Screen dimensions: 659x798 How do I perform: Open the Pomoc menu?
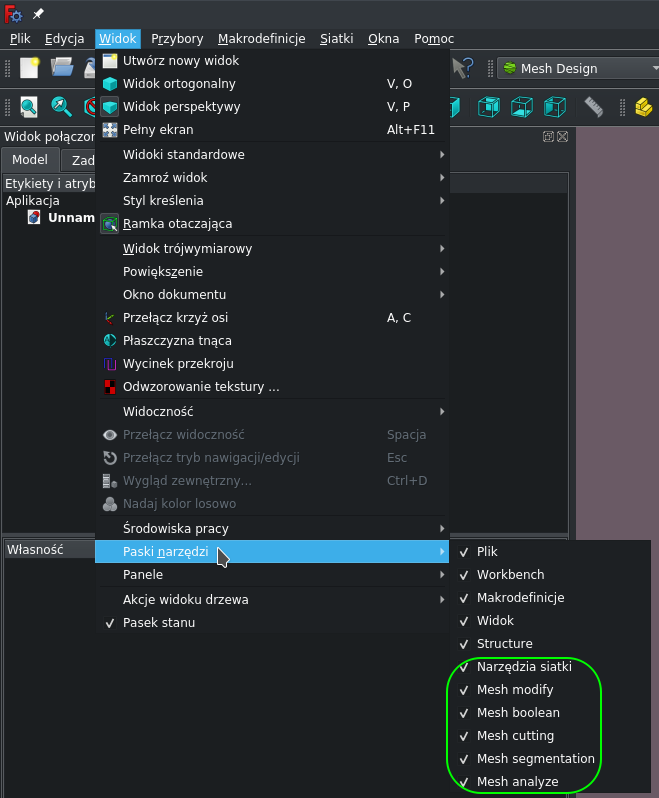click(434, 39)
